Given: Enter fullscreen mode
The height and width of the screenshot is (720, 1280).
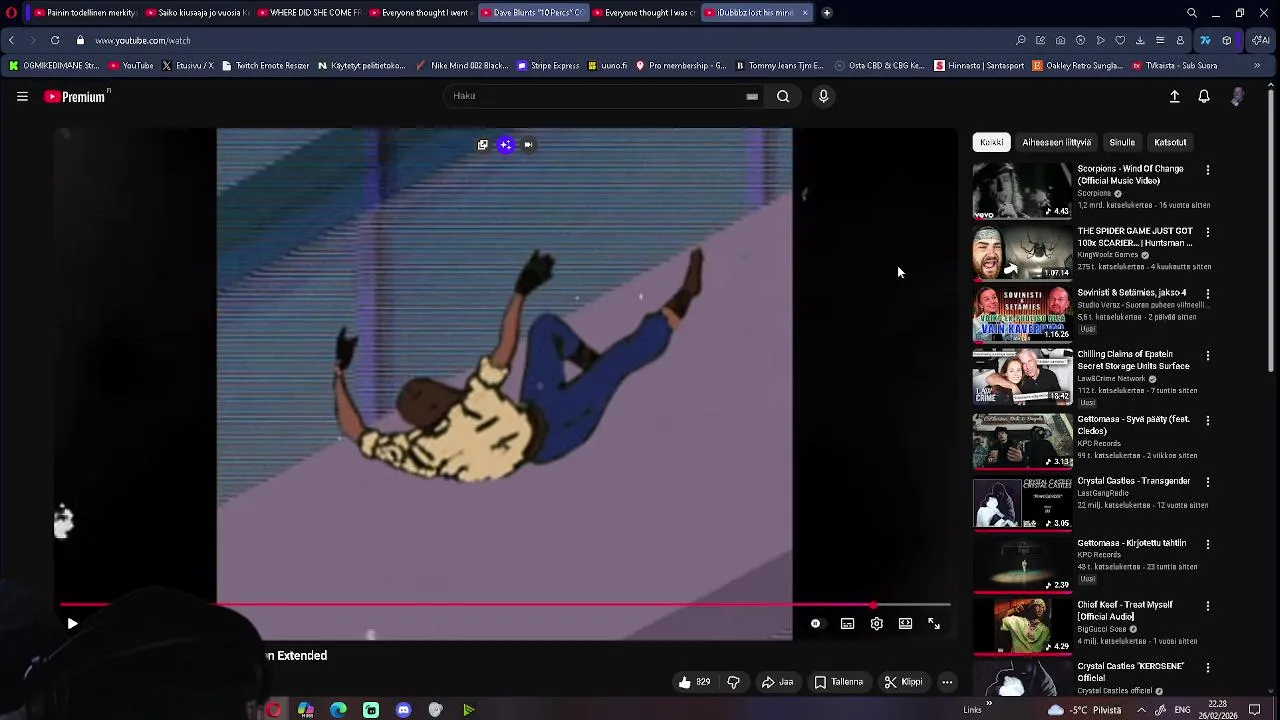Looking at the screenshot, I should 934,624.
